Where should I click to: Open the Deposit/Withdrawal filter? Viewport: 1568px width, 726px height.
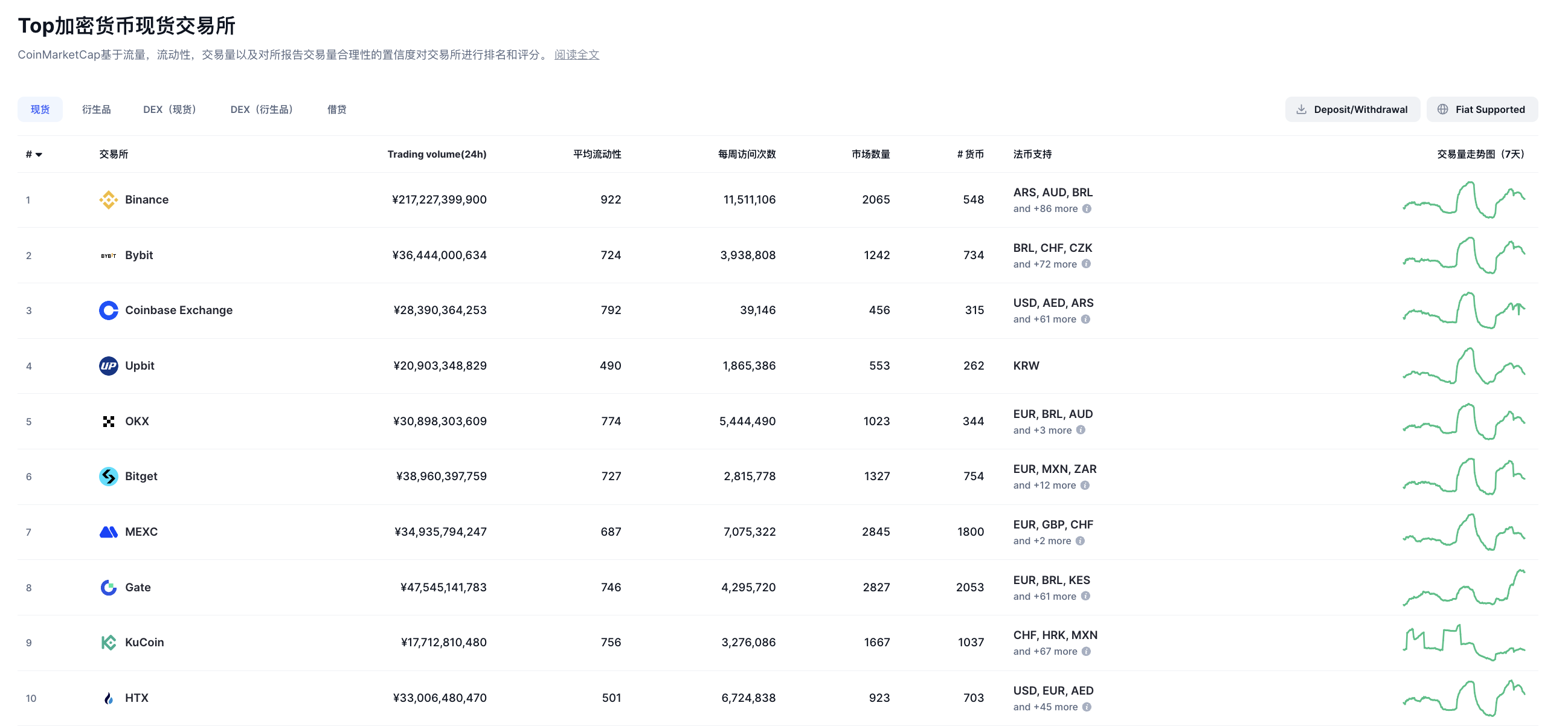[1352, 109]
